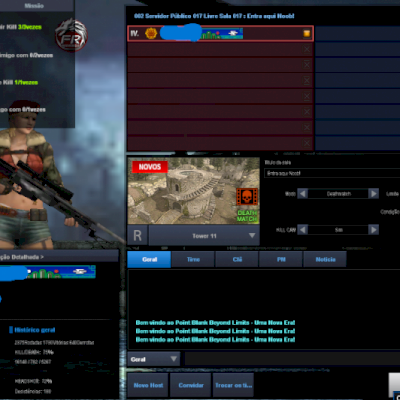Click the FR clan emblem logo

(71, 36)
